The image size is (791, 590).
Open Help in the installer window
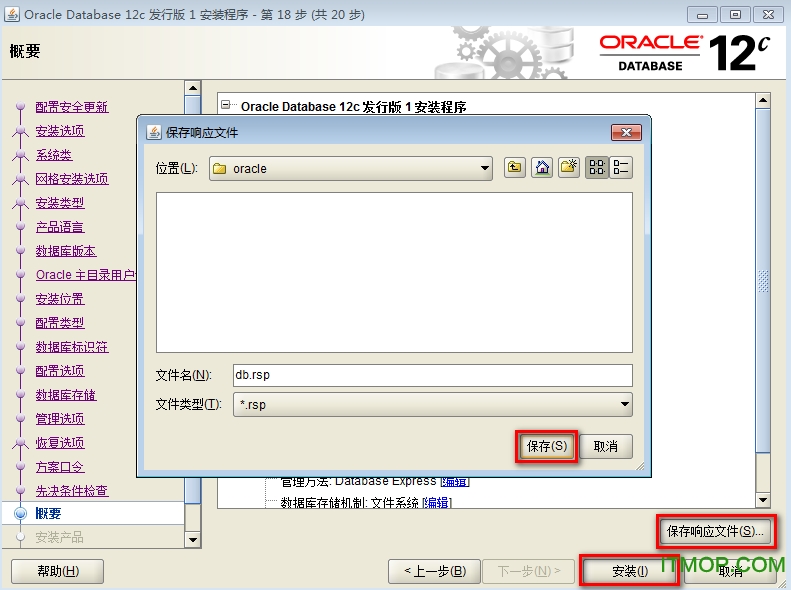[58, 571]
